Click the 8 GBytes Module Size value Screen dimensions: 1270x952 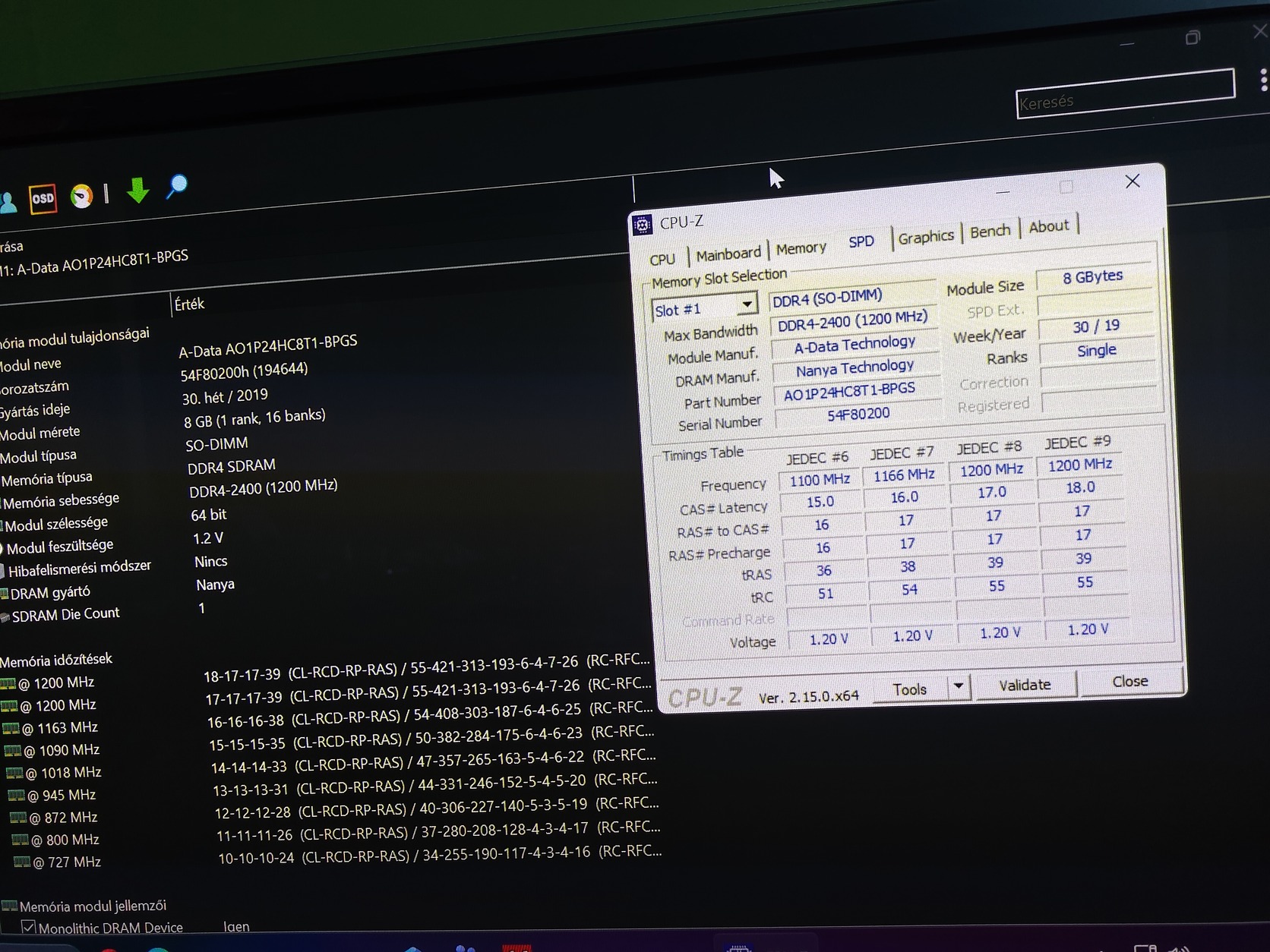[x=1093, y=276]
